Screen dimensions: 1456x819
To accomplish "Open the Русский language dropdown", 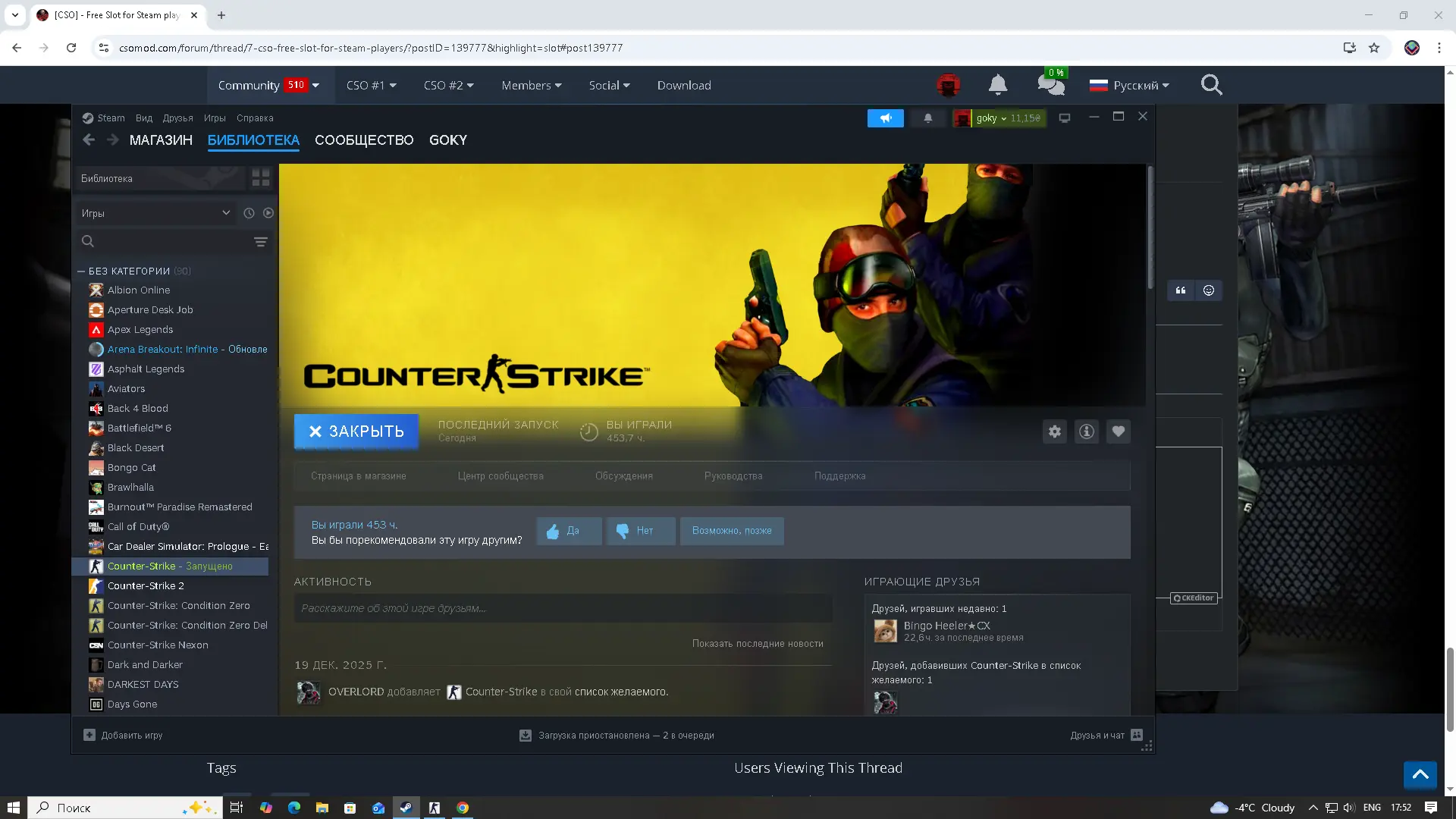I will [1129, 85].
